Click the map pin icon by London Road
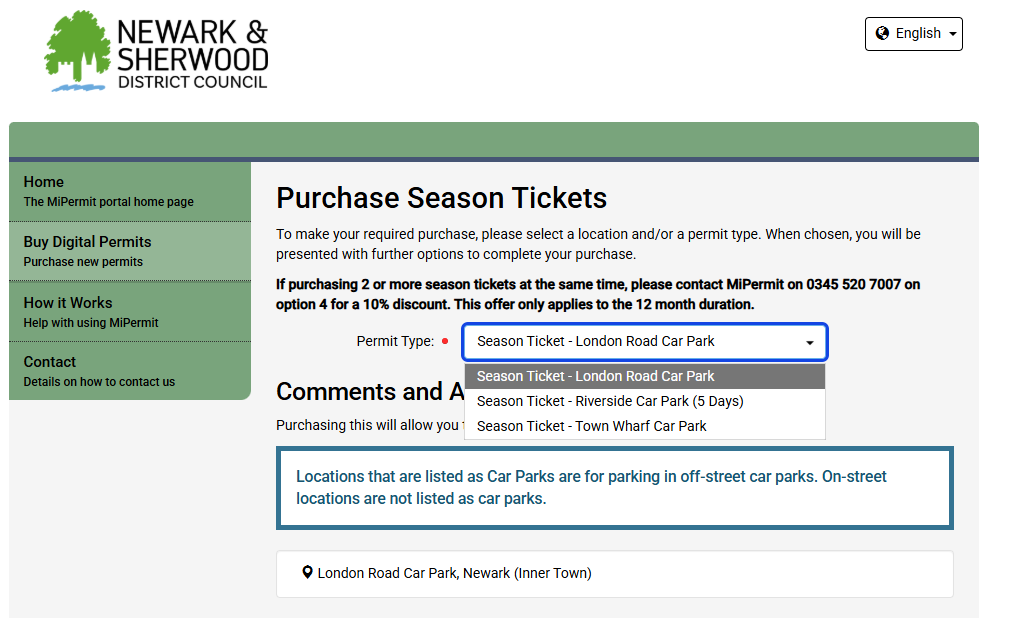Screen dimensions: 1028x618 (x=307, y=573)
